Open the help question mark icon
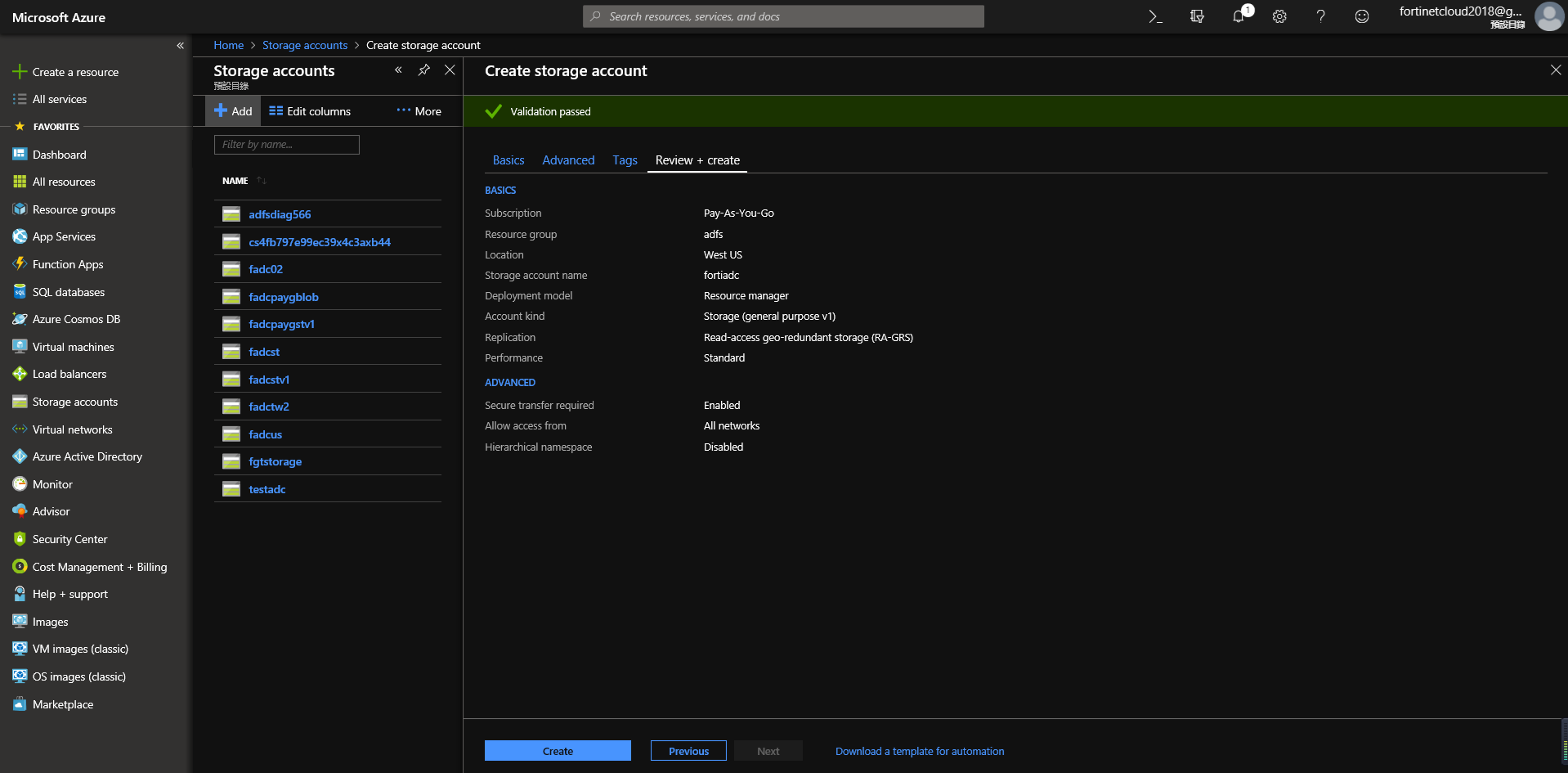 pyautogui.click(x=1320, y=16)
